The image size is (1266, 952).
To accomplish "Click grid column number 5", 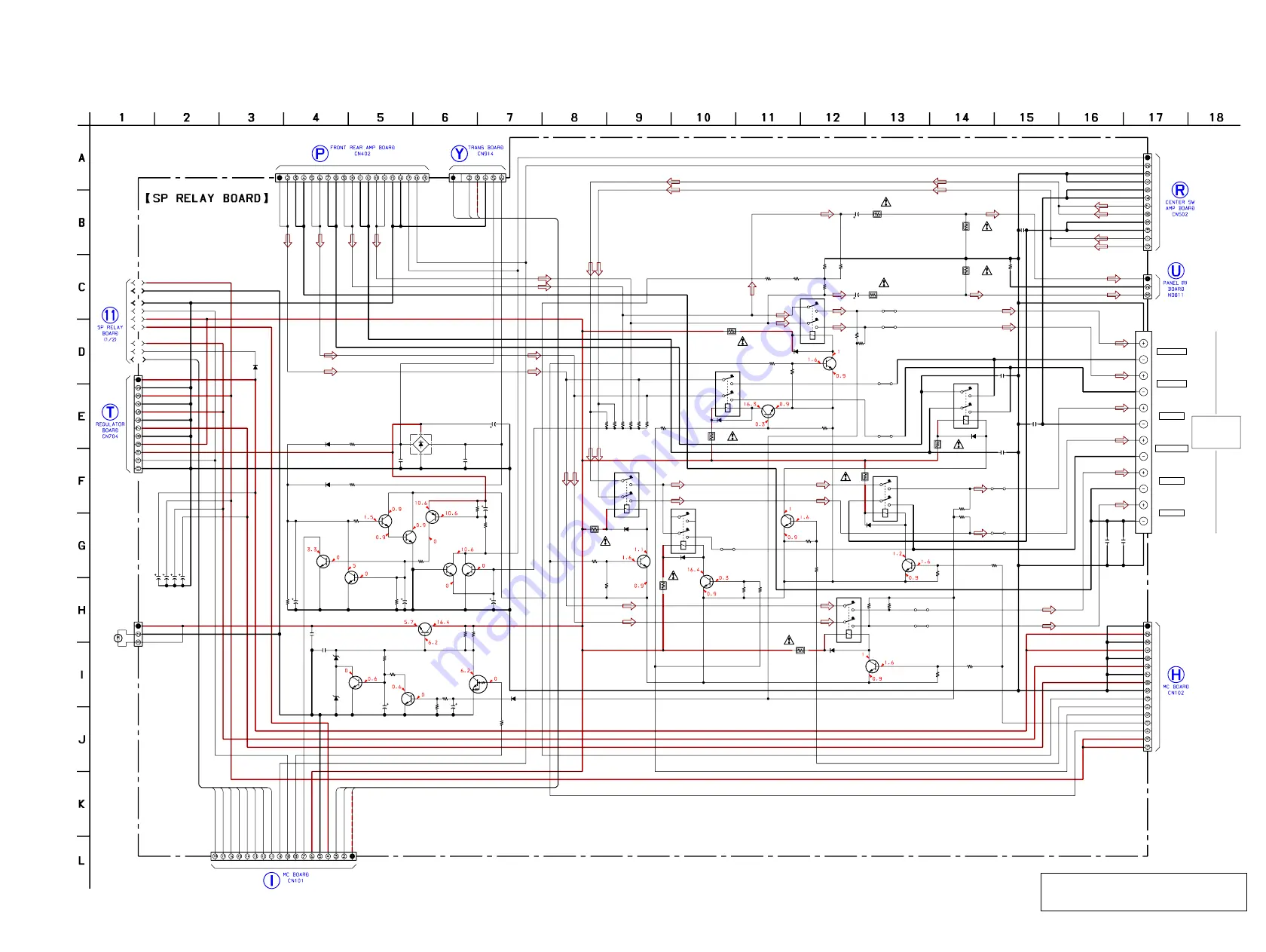I will (381, 118).
